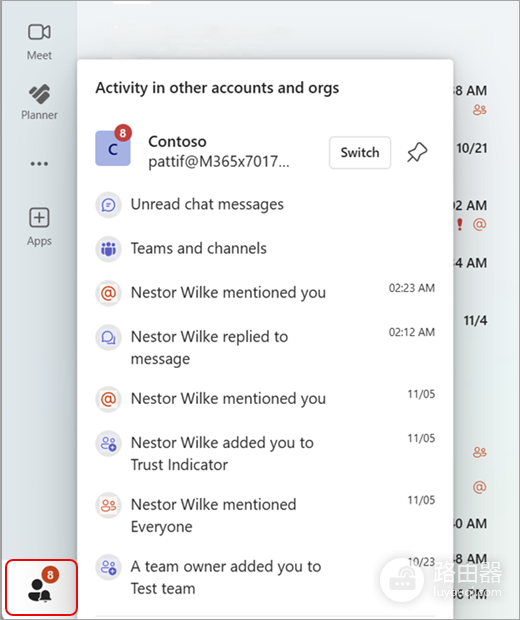520x620 pixels.
Task: Open Nestor Wilke mentioned Everyone notification
Action: 265,515
